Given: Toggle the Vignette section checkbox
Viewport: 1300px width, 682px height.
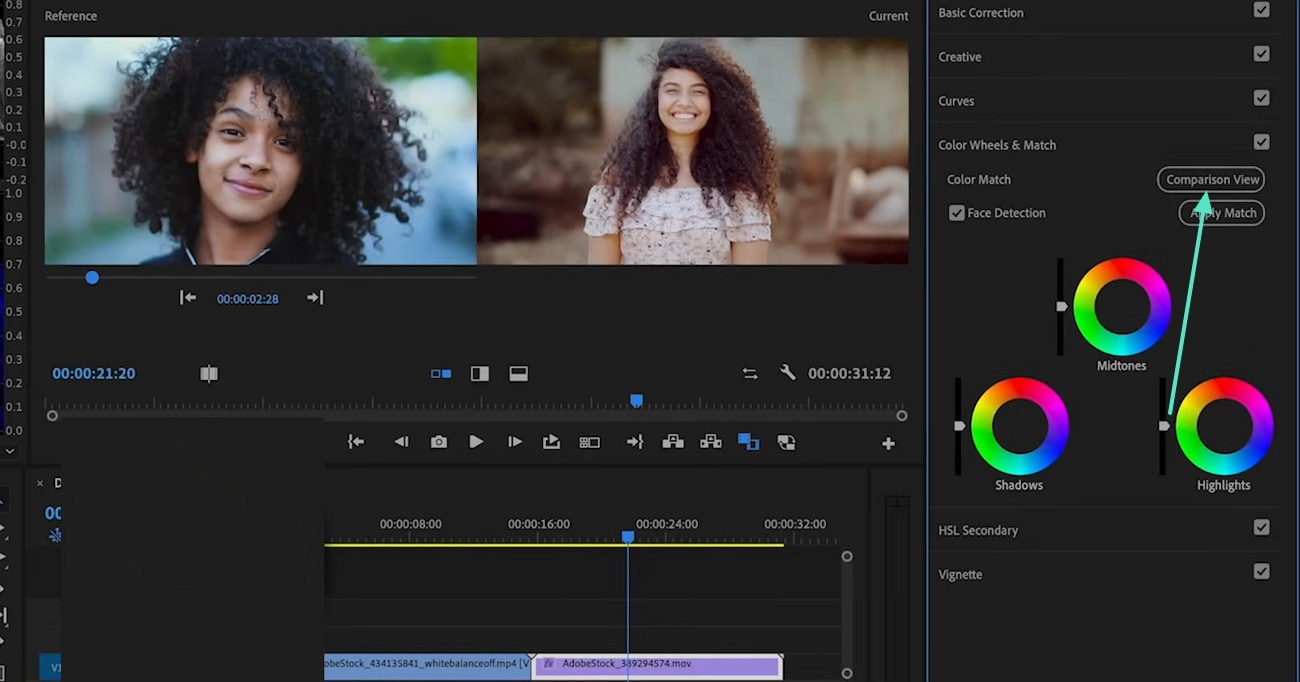Looking at the screenshot, I should pyautogui.click(x=1261, y=572).
